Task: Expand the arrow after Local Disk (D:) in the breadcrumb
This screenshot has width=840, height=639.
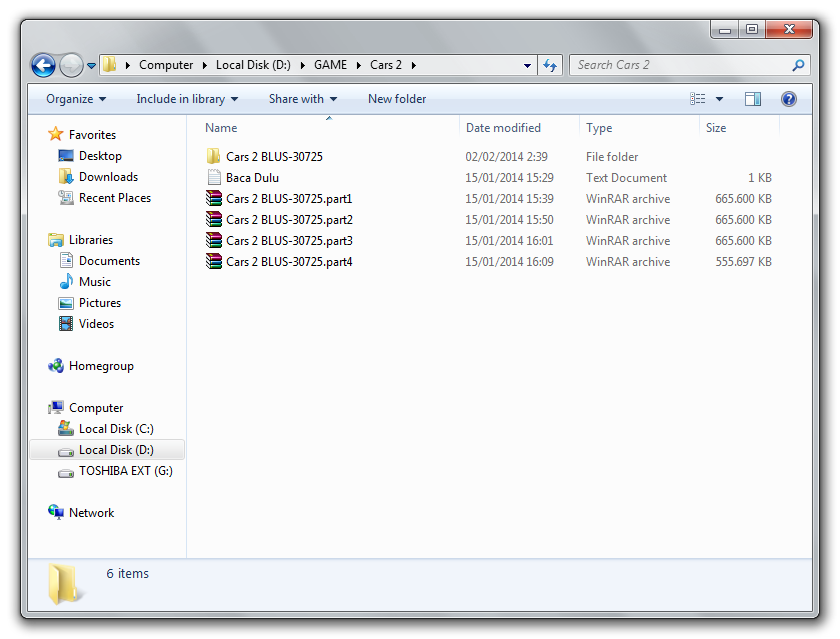Action: click(303, 65)
